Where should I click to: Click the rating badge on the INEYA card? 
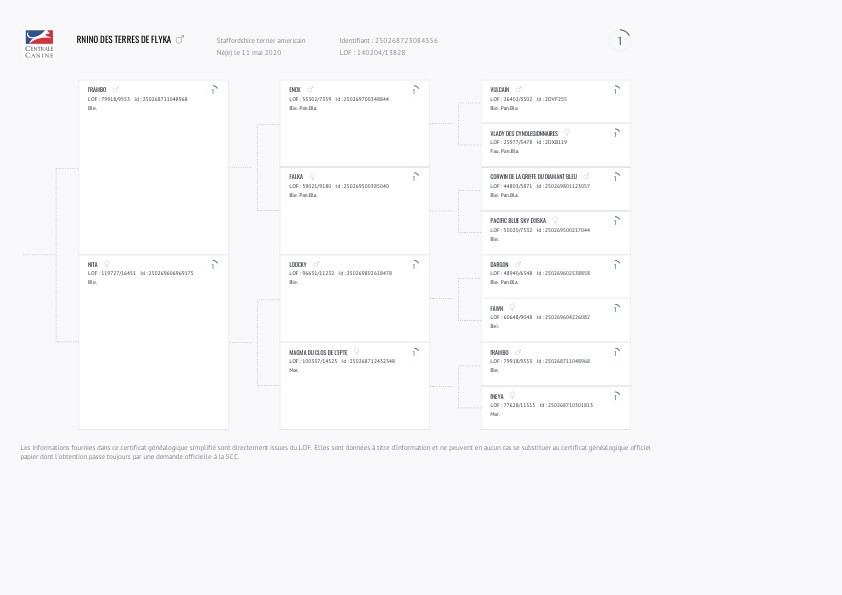click(x=614, y=397)
